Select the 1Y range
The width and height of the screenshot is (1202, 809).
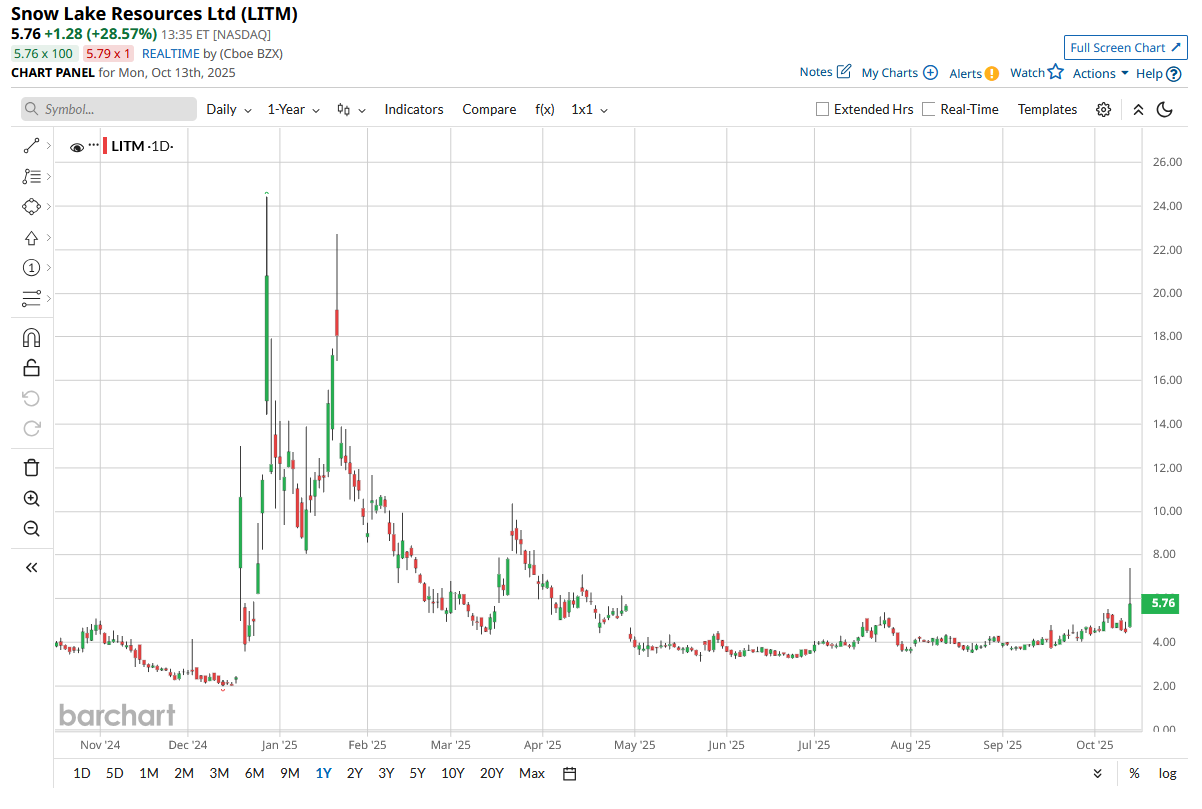pyautogui.click(x=324, y=773)
